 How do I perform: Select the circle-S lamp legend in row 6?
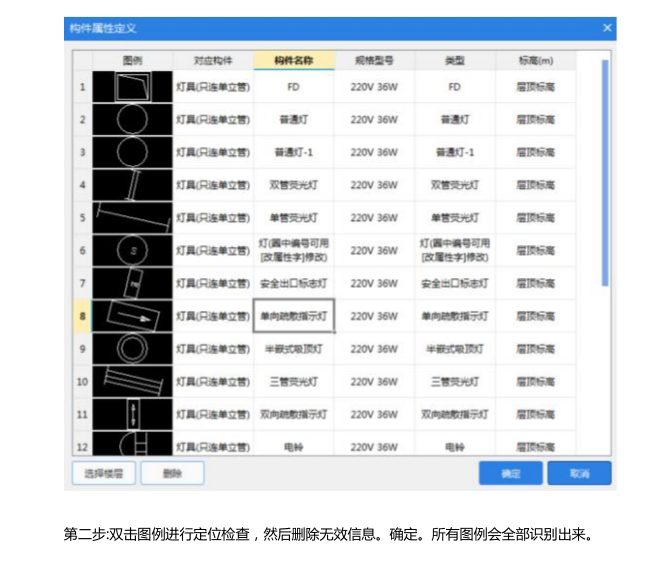tap(132, 251)
